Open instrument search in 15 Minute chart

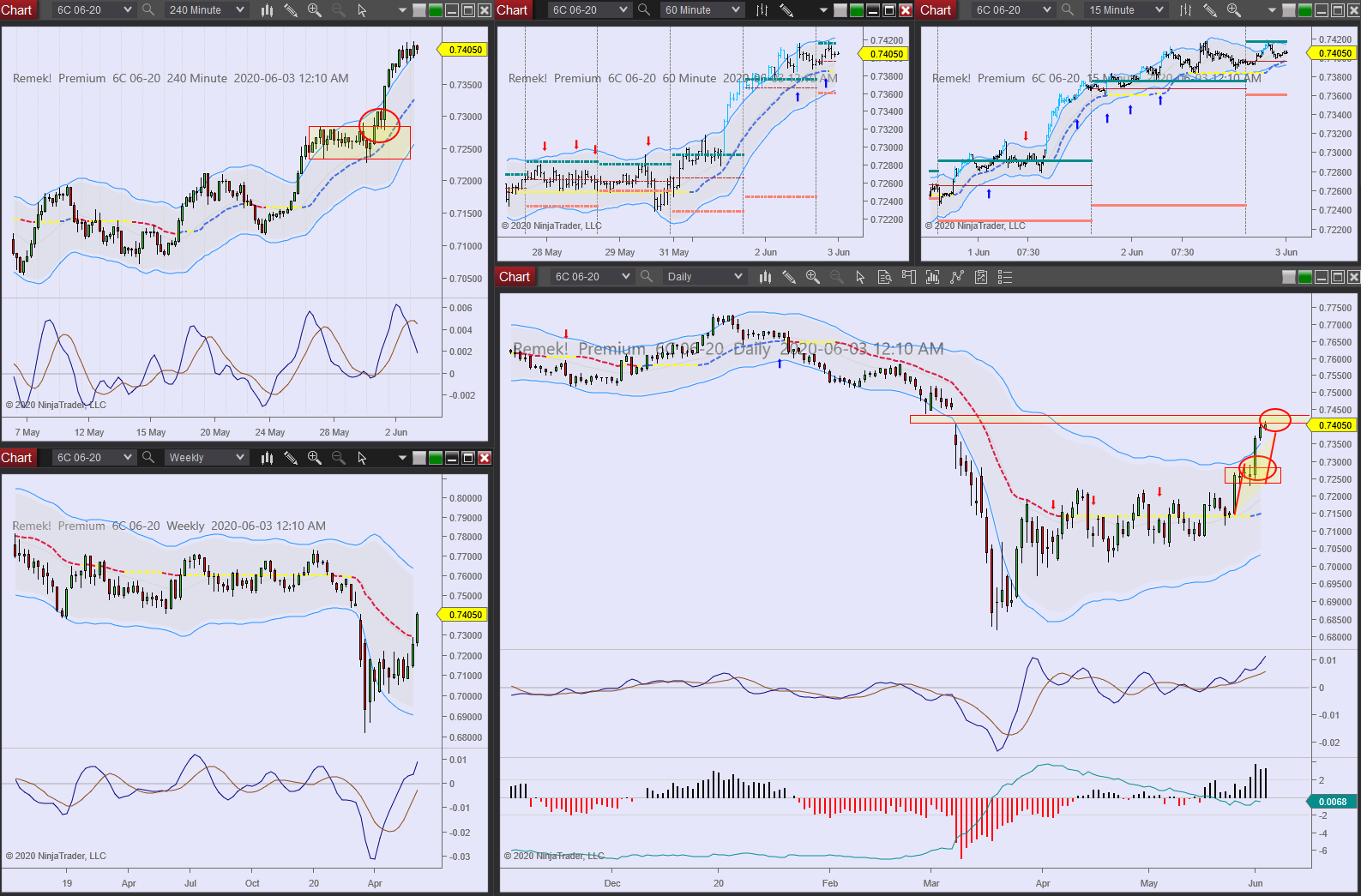click(1068, 10)
